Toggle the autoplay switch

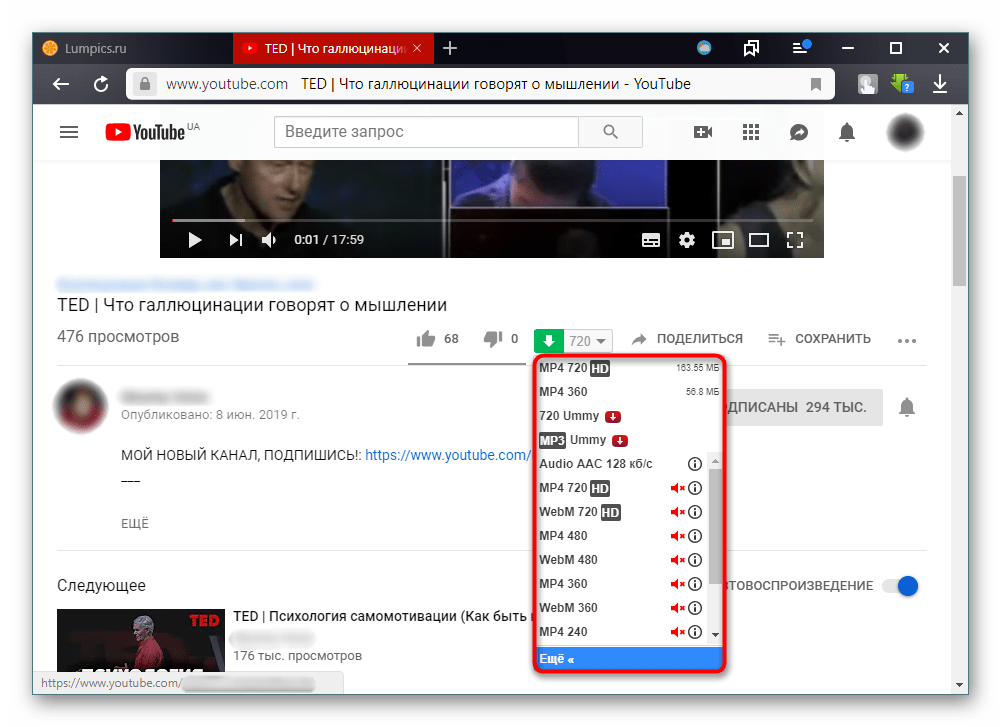(x=900, y=586)
